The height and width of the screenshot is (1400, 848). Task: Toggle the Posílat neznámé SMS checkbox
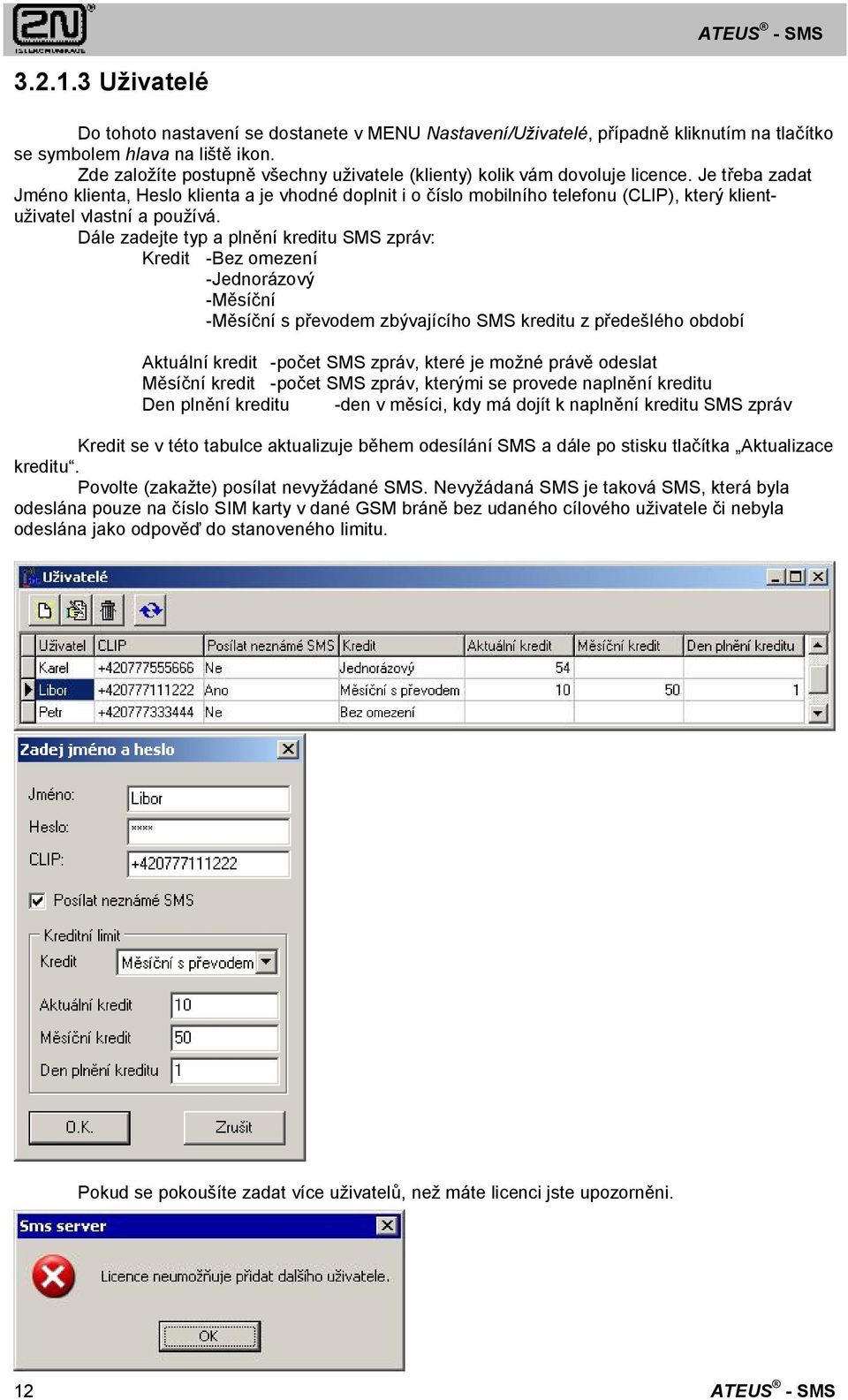pos(38,900)
